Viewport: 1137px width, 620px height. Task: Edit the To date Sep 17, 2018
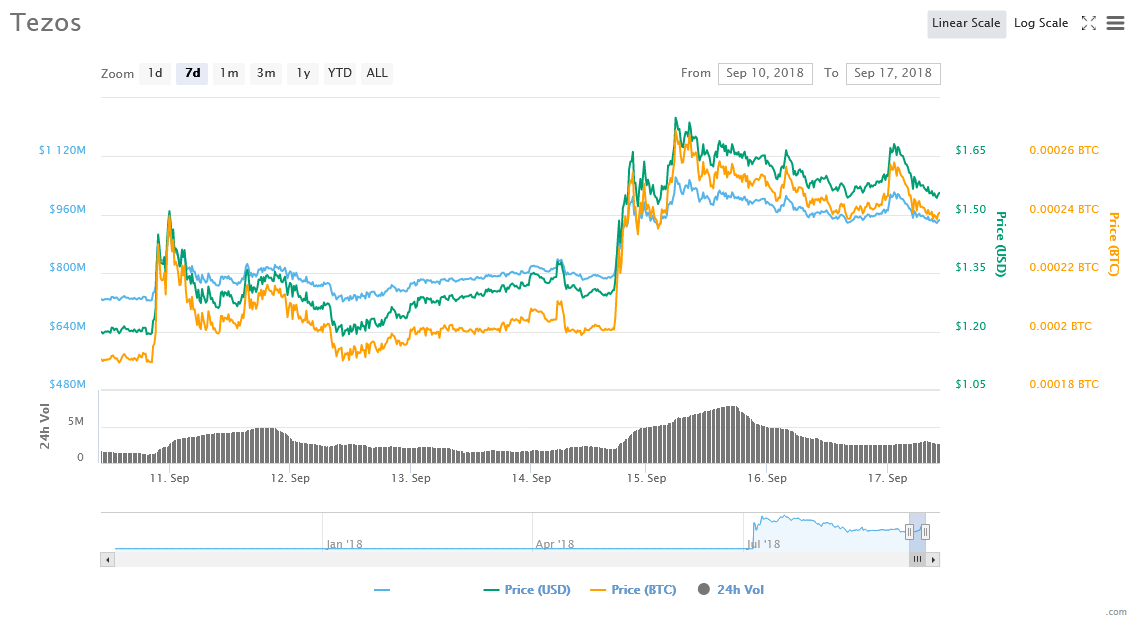(x=893, y=73)
